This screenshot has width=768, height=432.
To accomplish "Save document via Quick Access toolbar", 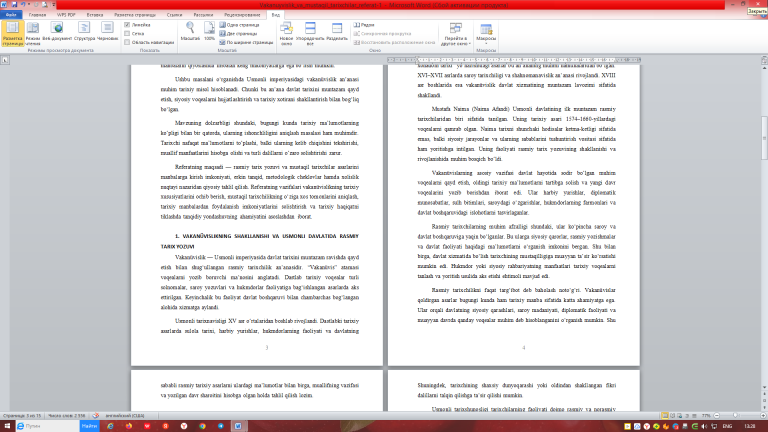I will (x=14, y=4).
